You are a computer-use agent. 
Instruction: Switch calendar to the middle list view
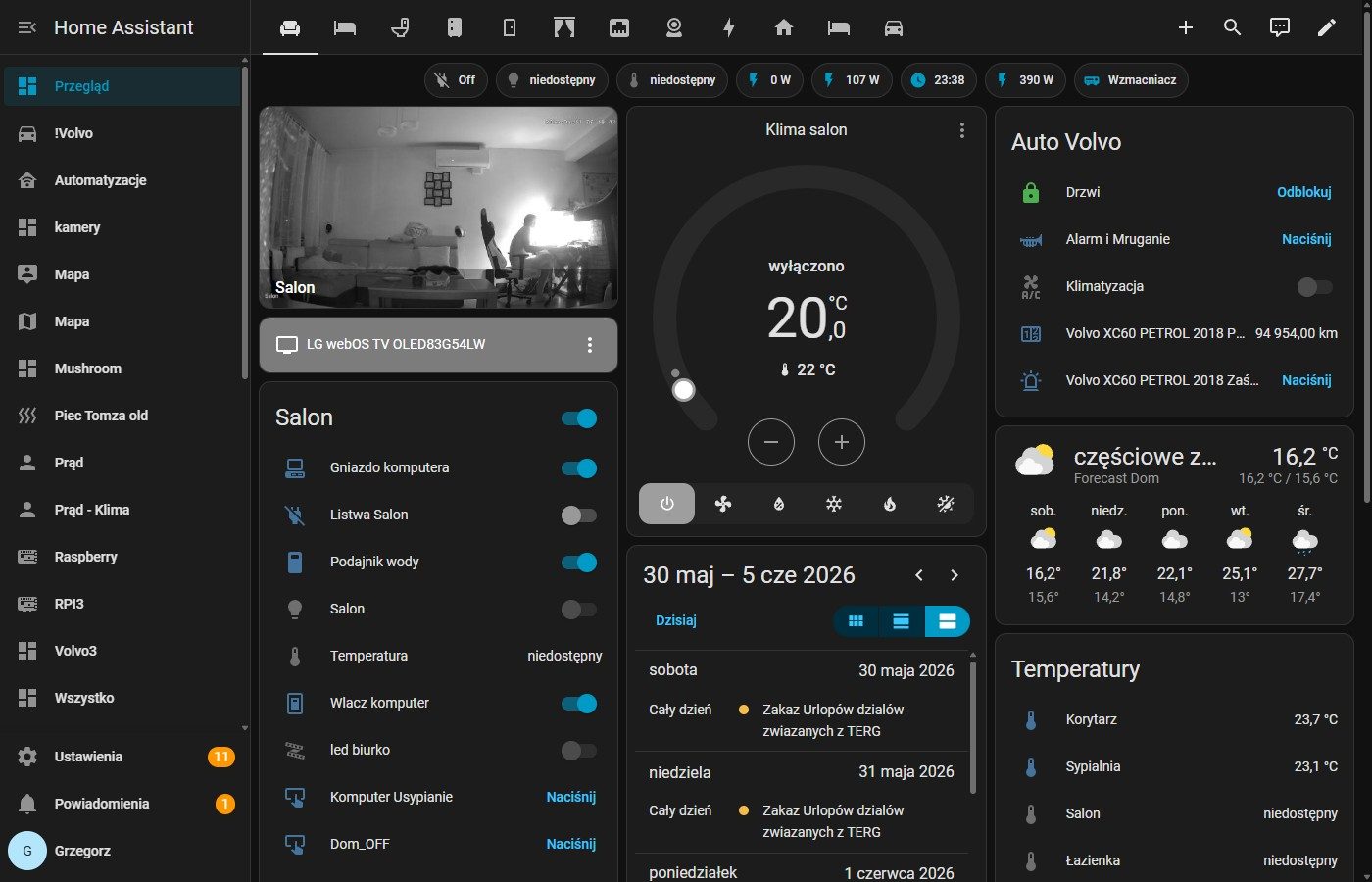pyautogui.click(x=902, y=621)
